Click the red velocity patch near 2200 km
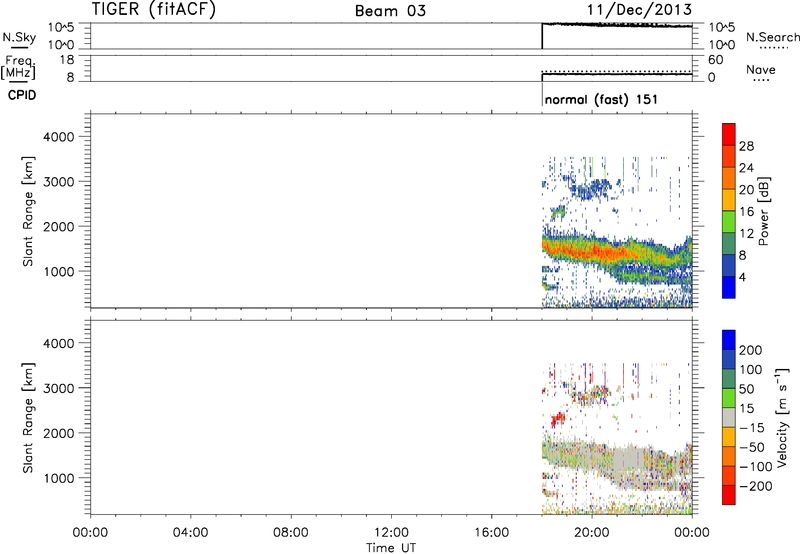The width and height of the screenshot is (800, 554). pyautogui.click(x=558, y=420)
